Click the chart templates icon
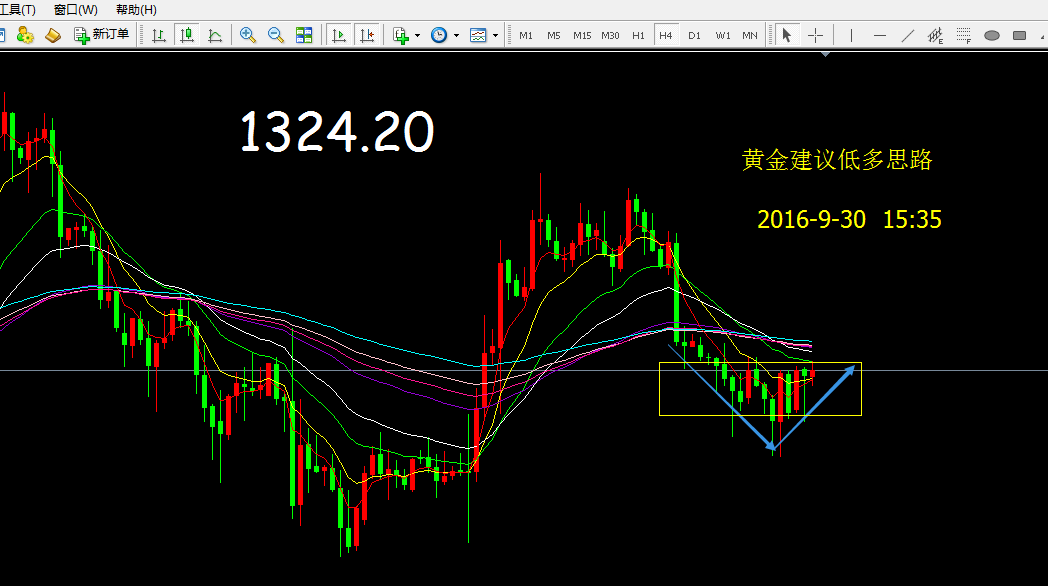 pos(478,35)
